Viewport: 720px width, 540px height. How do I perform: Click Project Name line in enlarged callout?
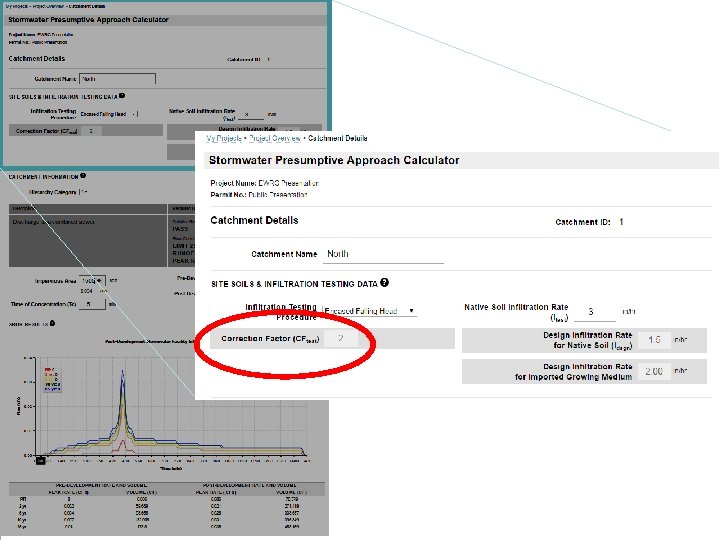(264, 183)
